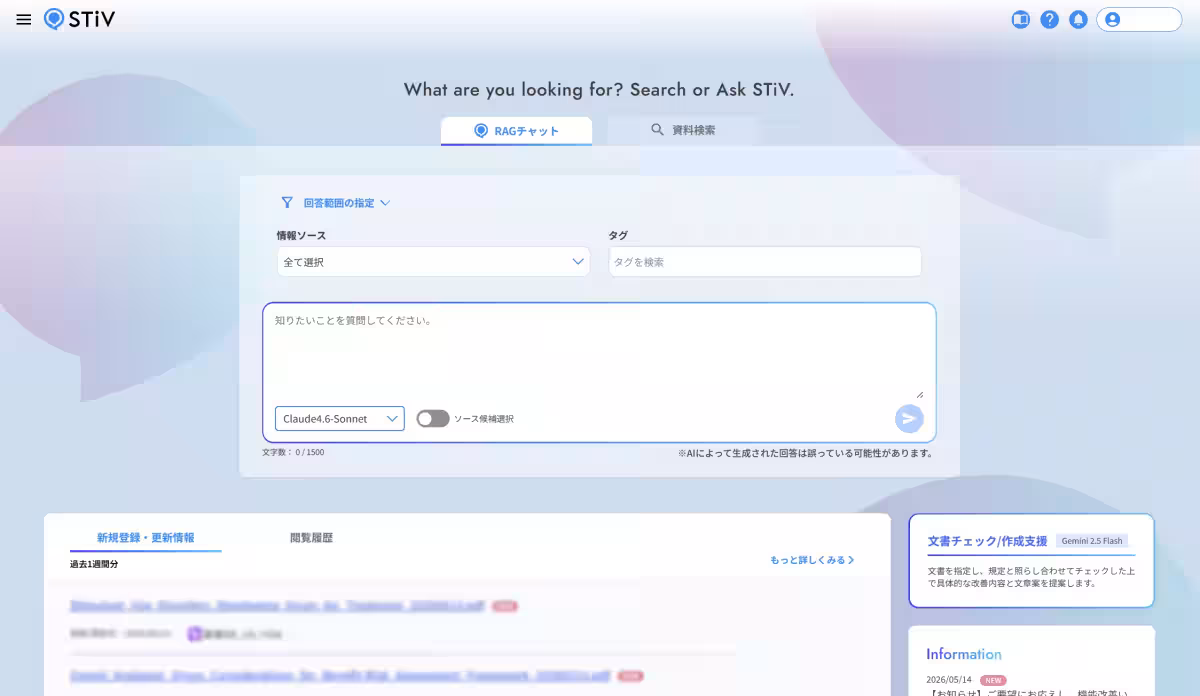
Task: Click the Information heading
Action: coord(963,654)
